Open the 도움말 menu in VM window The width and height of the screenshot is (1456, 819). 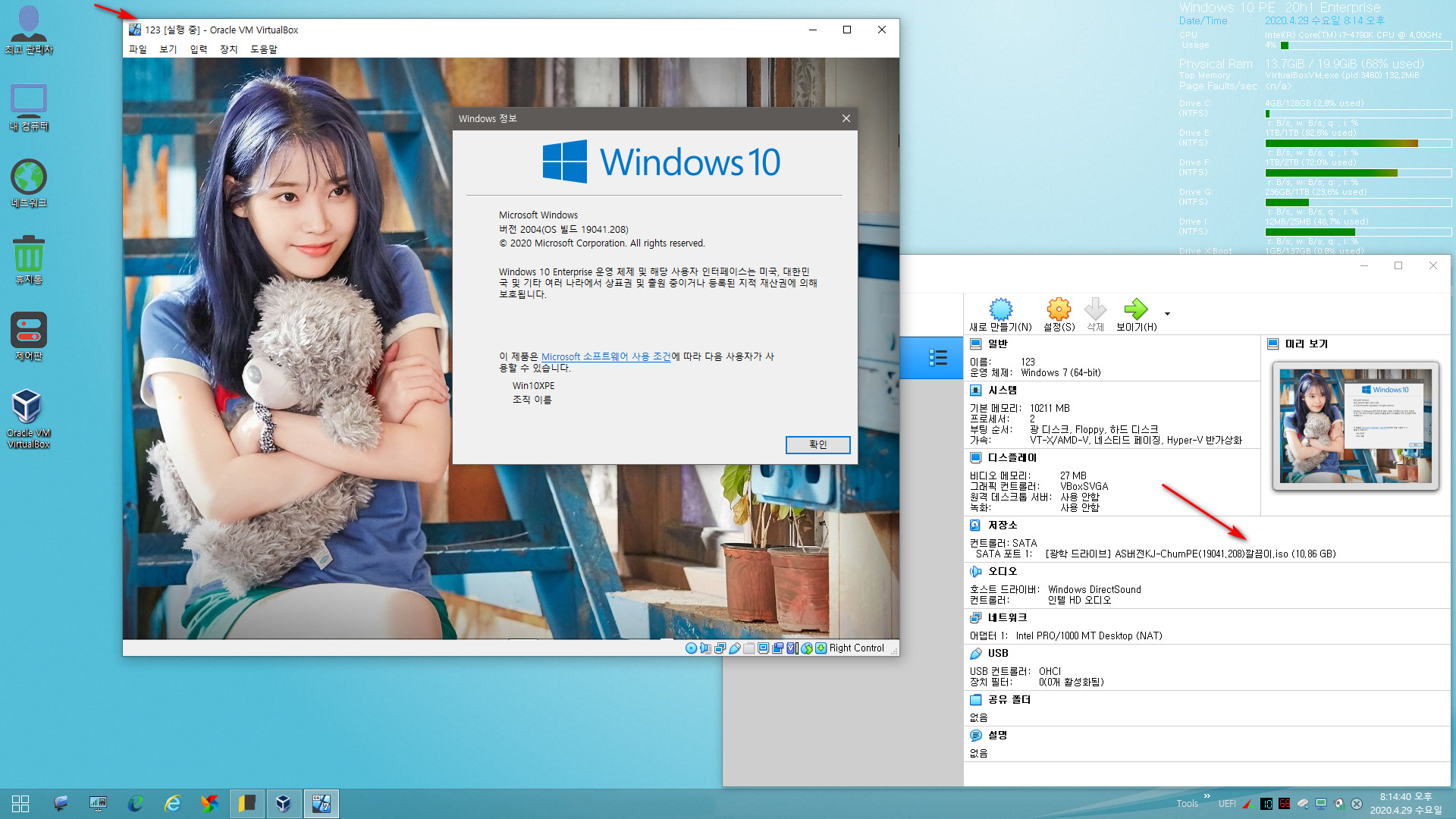click(x=264, y=49)
